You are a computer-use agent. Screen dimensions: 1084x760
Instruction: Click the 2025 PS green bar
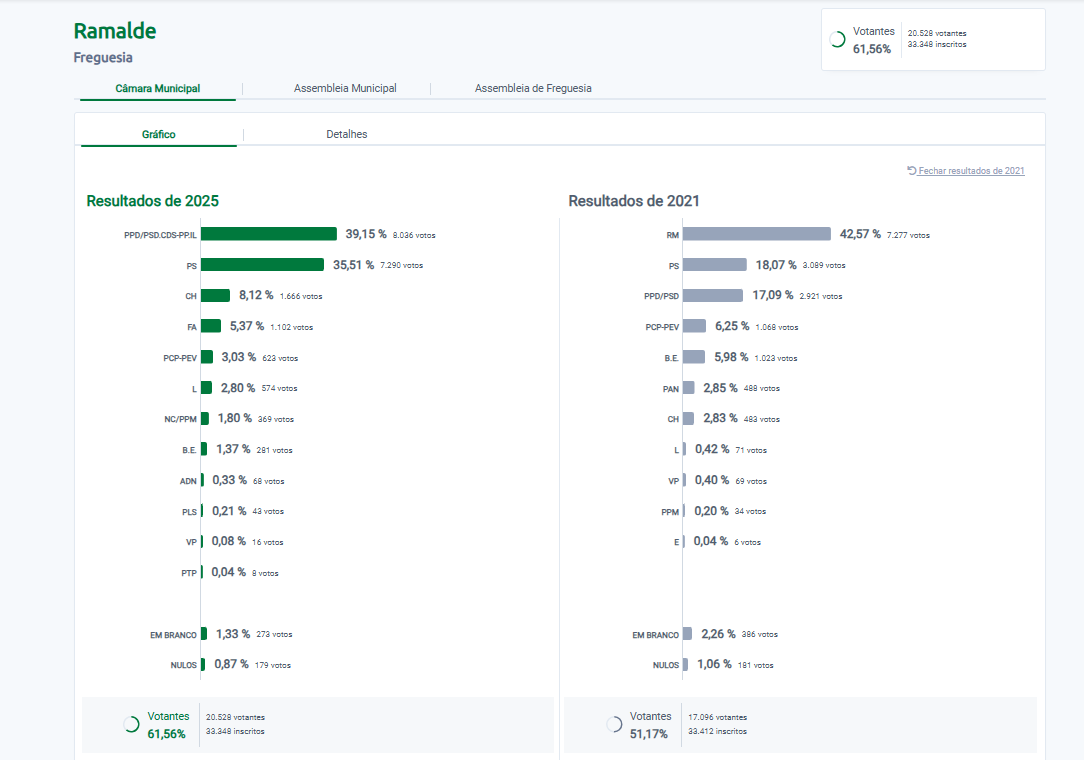pyautogui.click(x=262, y=264)
